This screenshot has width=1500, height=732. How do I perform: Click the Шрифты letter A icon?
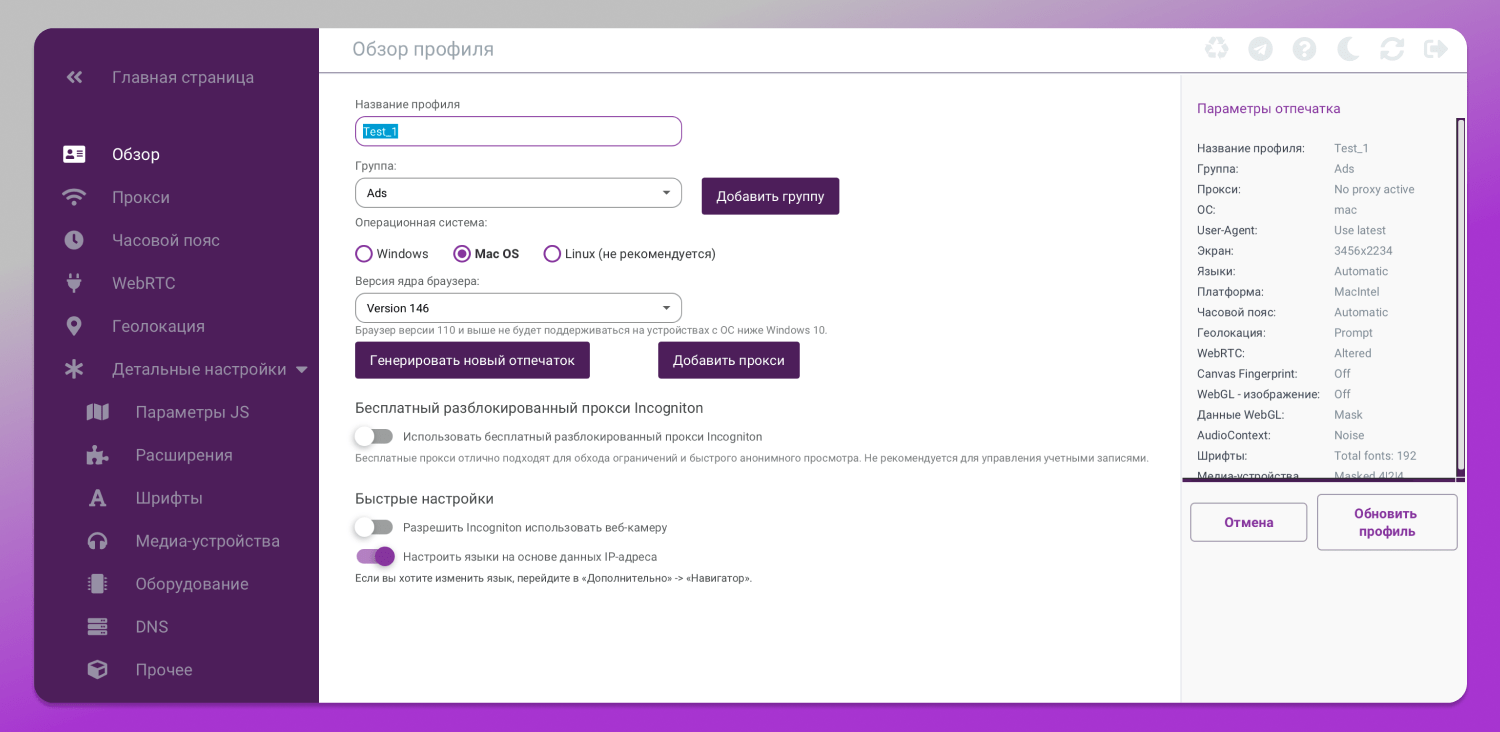point(97,498)
